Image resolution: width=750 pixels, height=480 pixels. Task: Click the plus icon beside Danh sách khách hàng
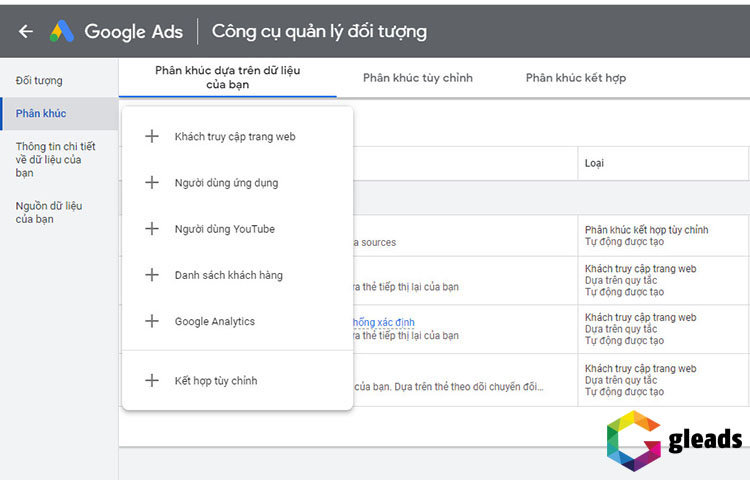[152, 275]
